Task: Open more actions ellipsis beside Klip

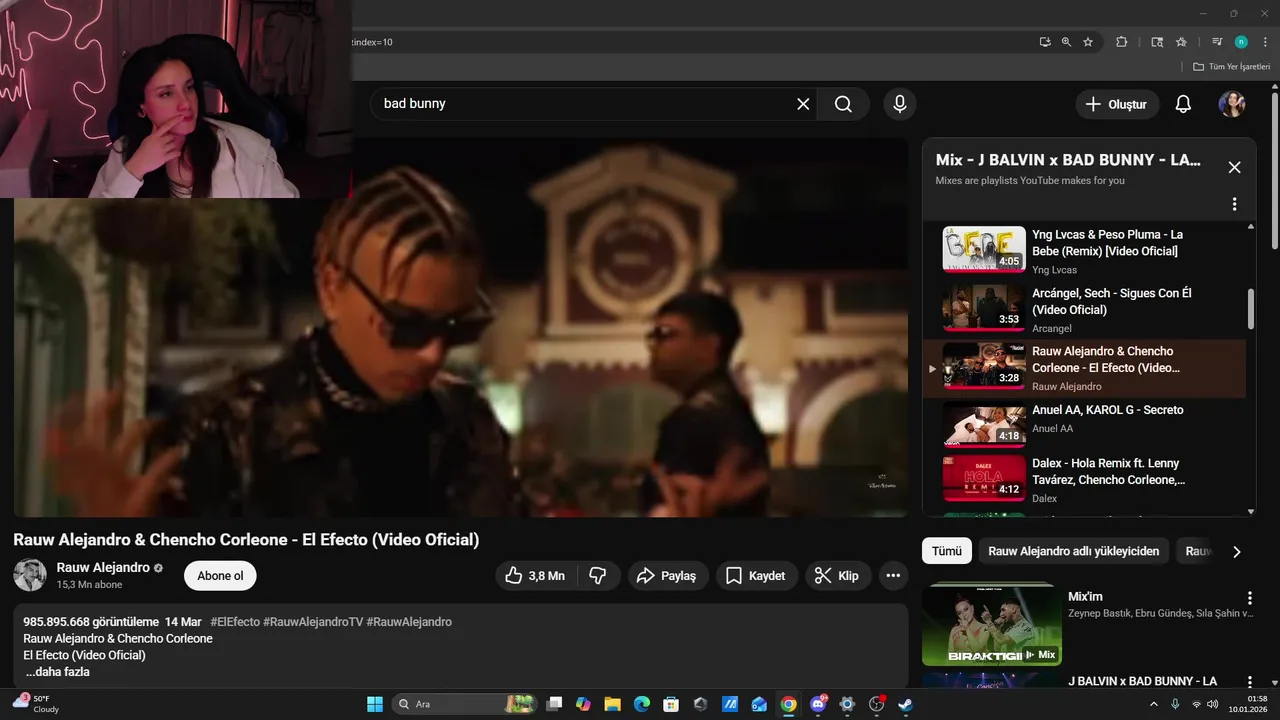Action: click(893, 575)
